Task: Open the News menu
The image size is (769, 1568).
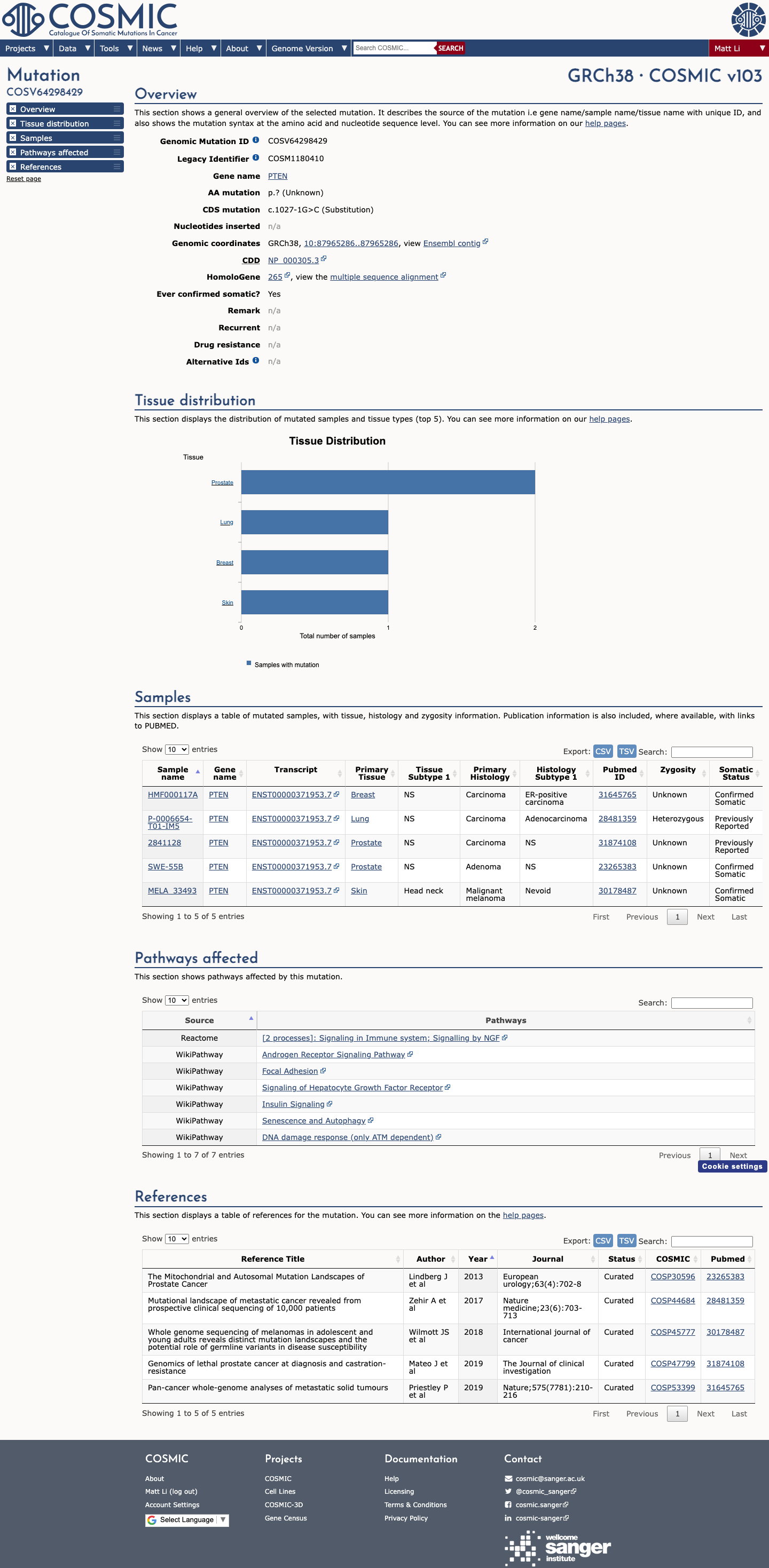Action: (158, 48)
